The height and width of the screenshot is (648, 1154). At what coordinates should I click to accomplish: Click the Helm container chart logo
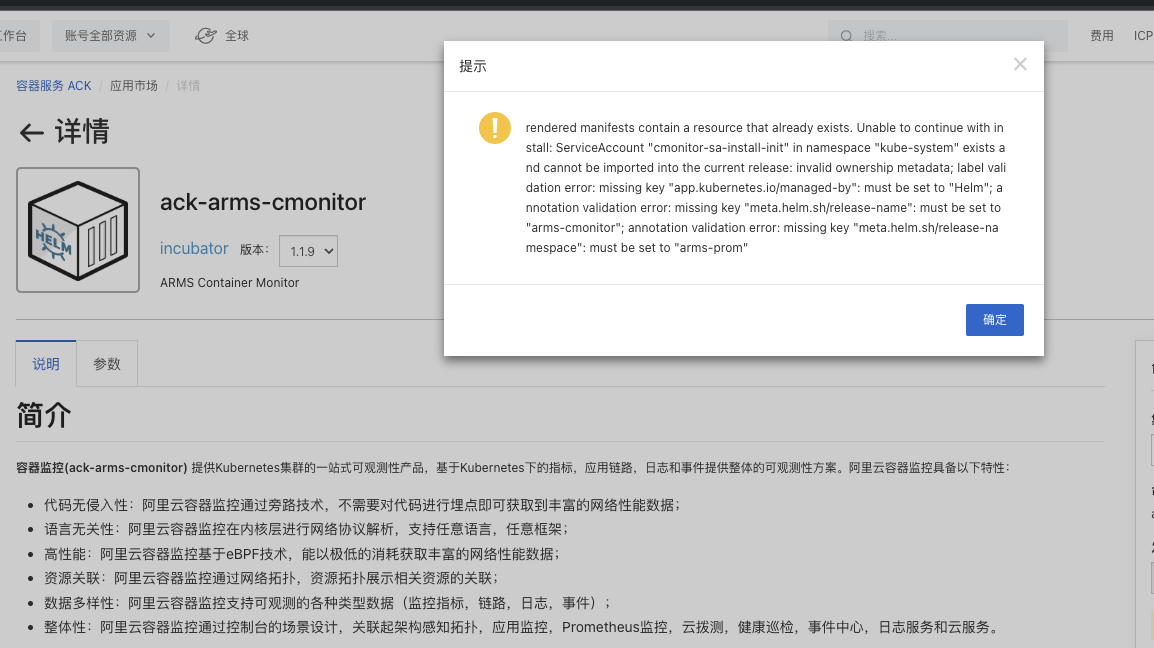[x=78, y=230]
